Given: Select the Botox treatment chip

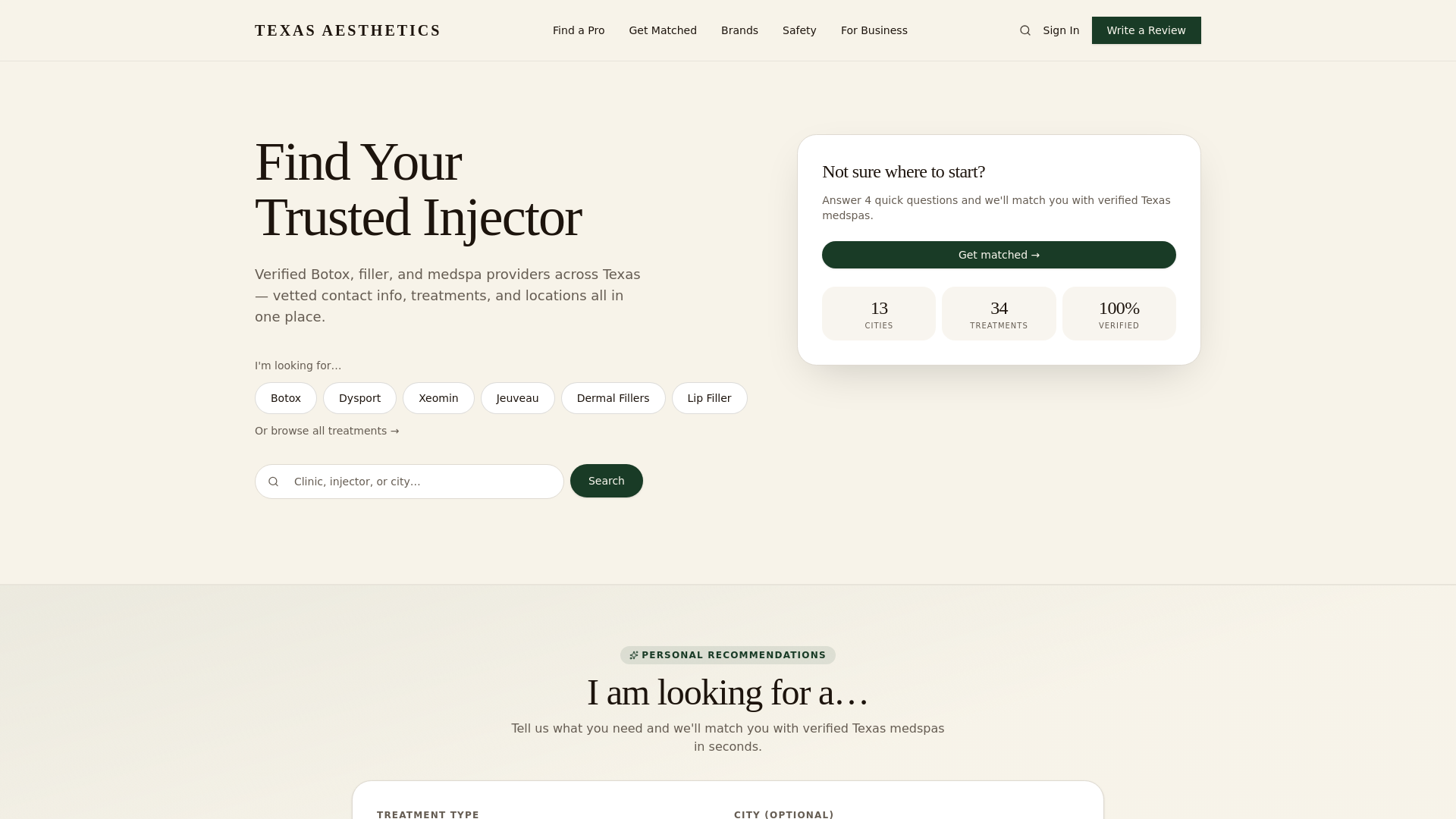Looking at the screenshot, I should (286, 398).
